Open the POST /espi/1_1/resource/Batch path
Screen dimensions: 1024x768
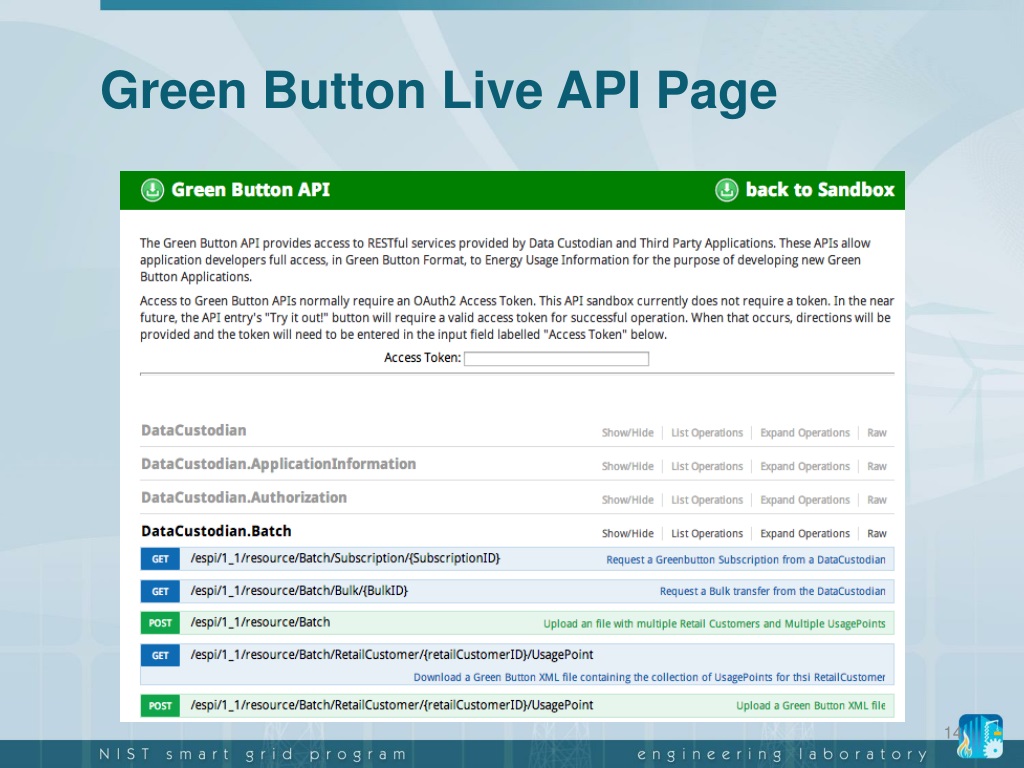[x=260, y=622]
